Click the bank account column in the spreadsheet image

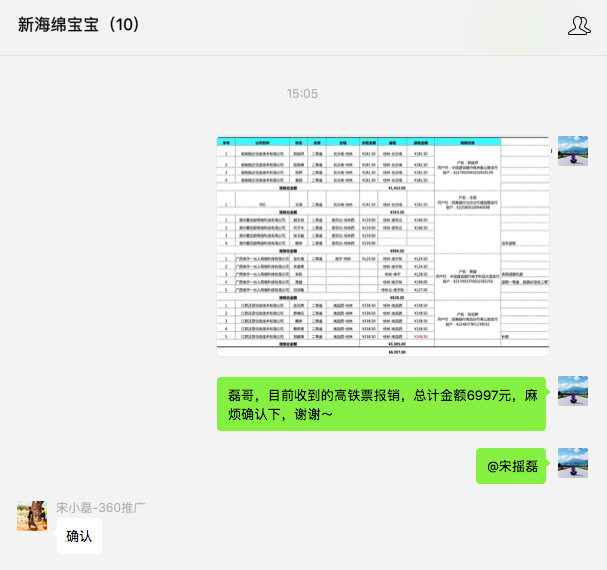pyautogui.click(x=468, y=250)
